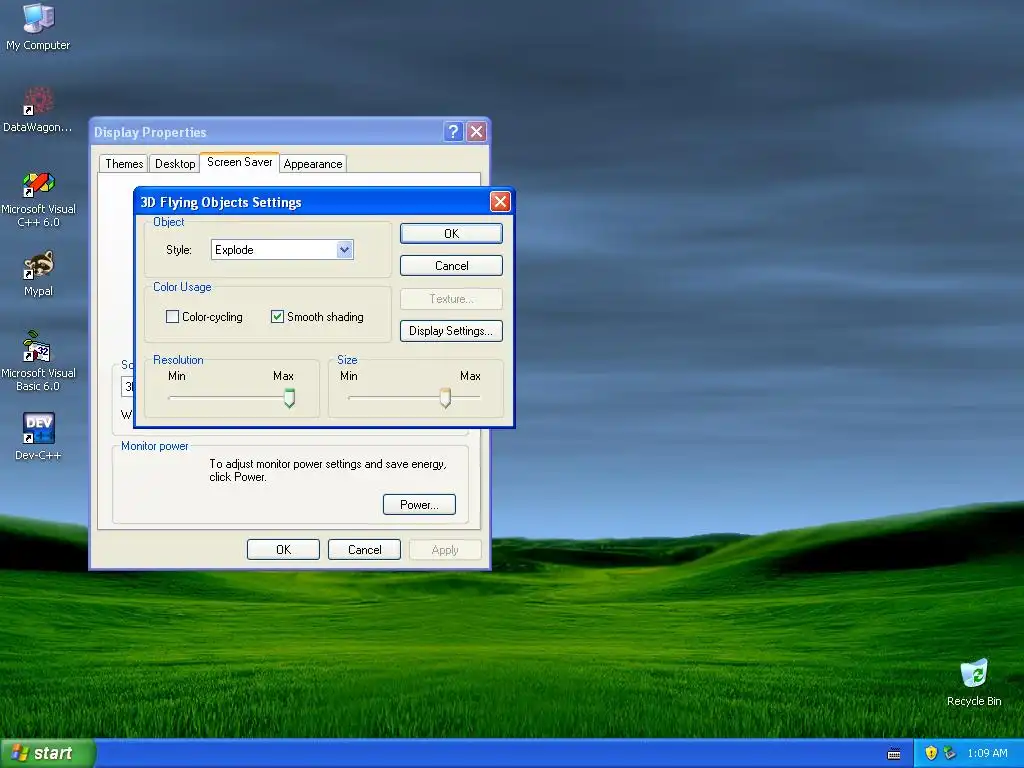Select the Recycle Bin icon
Image resolution: width=1024 pixels, height=768 pixels.
(x=974, y=682)
